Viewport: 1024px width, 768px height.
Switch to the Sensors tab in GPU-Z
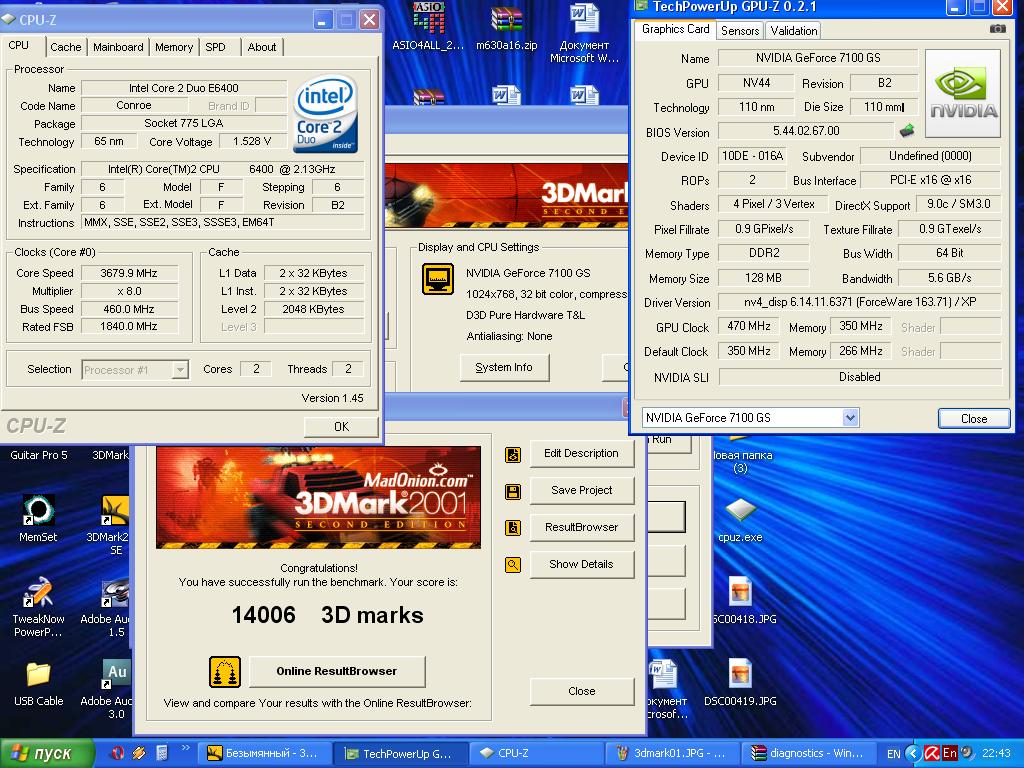tap(740, 31)
